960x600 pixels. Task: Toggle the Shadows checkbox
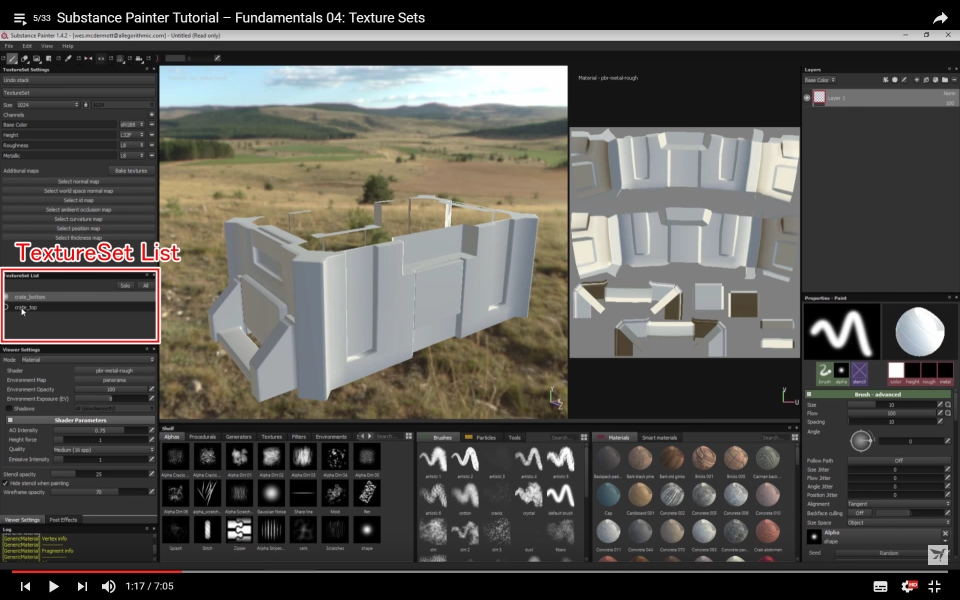pos(9,408)
